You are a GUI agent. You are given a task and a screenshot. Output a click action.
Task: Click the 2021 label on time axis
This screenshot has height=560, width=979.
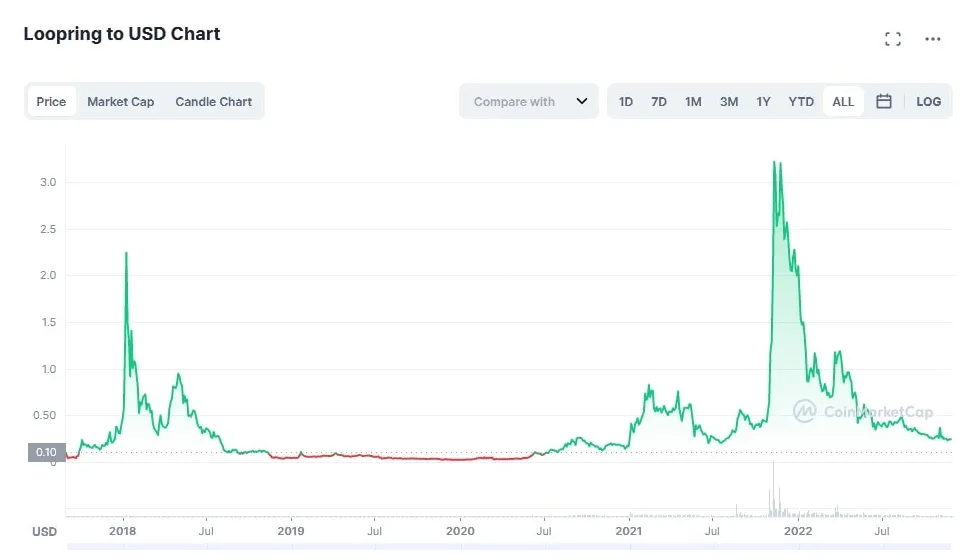628,531
